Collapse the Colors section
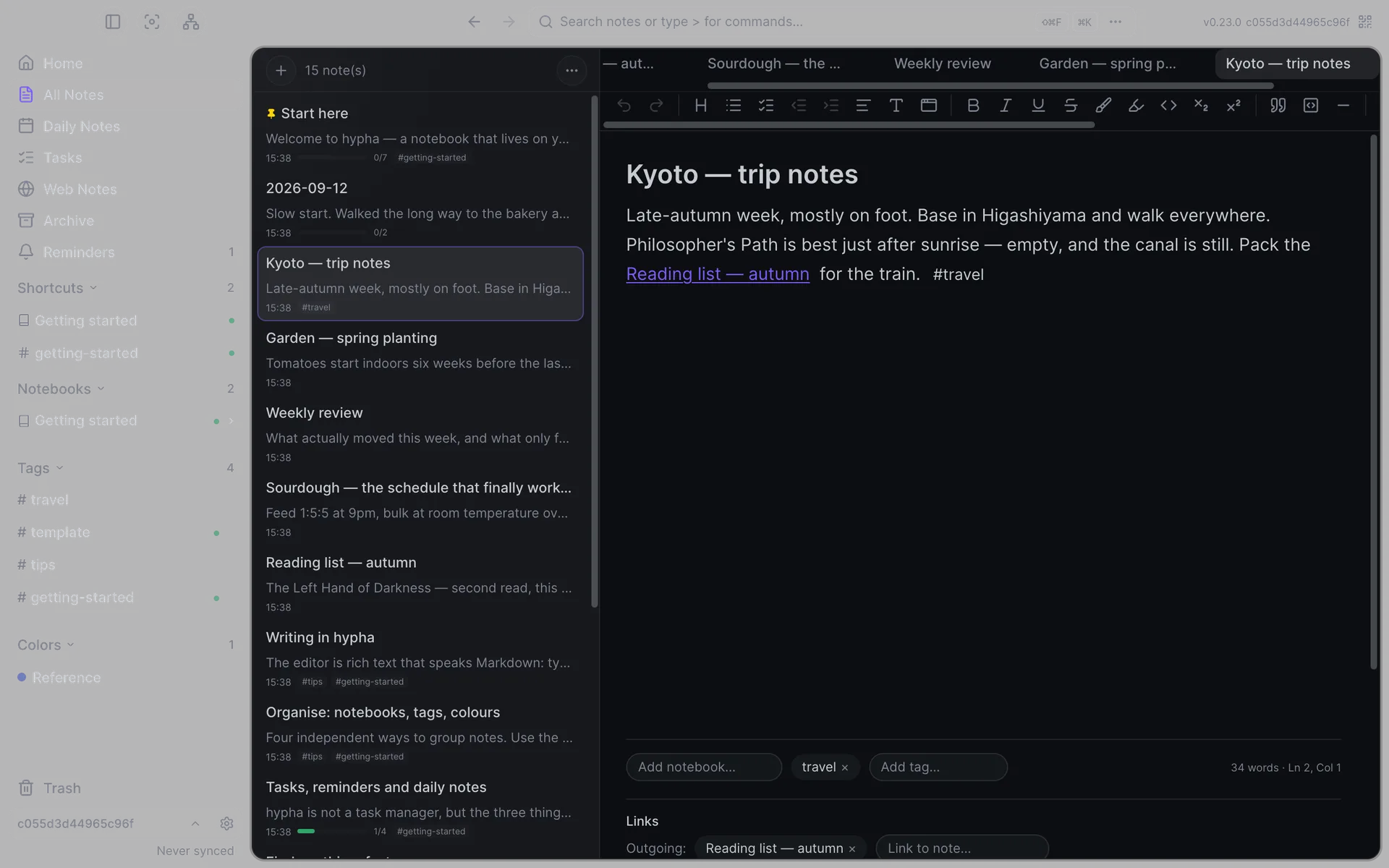 coord(70,644)
